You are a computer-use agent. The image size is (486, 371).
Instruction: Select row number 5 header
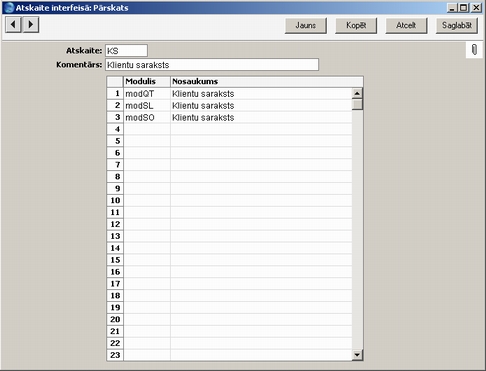tap(115, 141)
